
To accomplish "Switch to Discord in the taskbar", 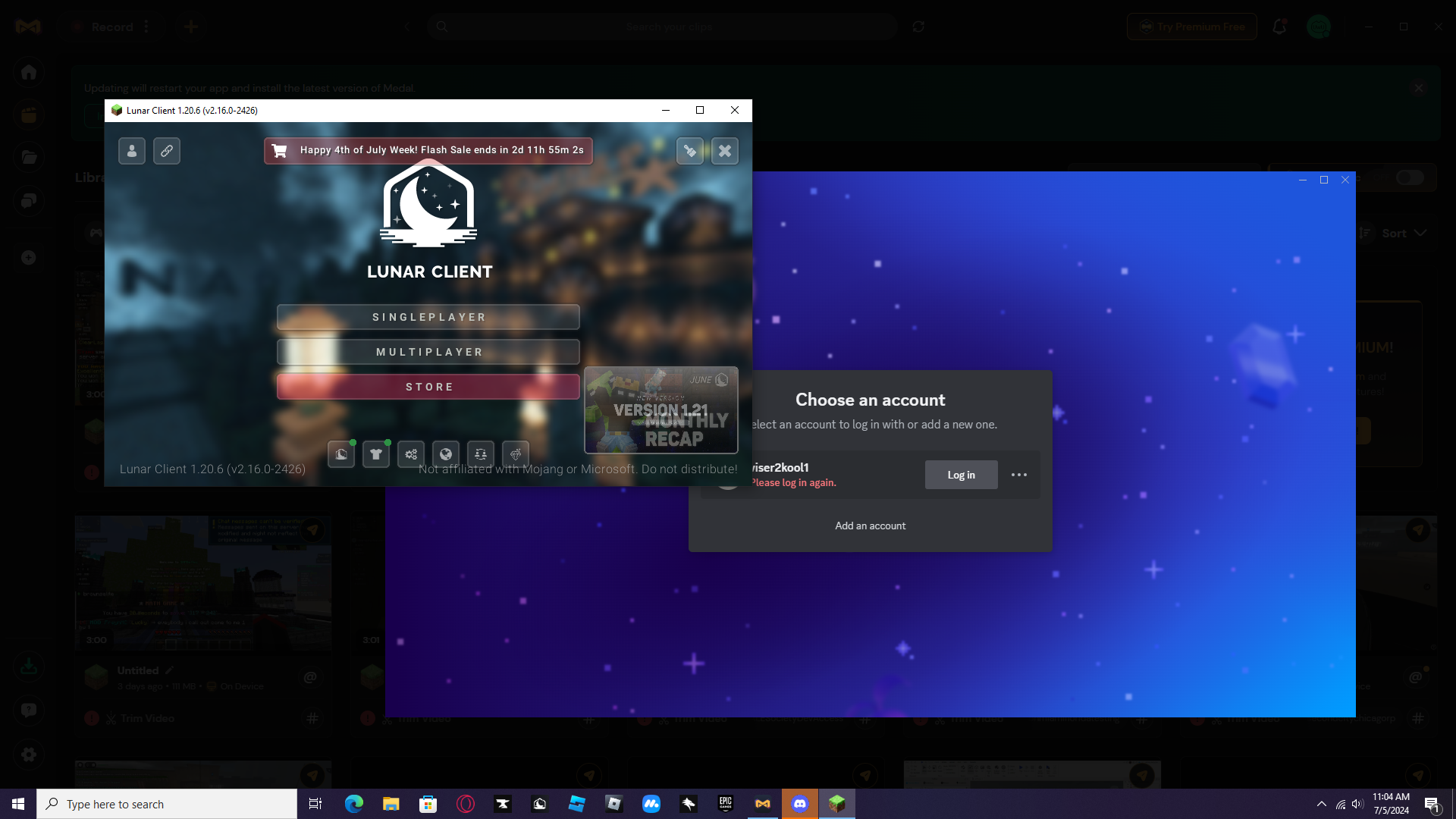I will 800,804.
